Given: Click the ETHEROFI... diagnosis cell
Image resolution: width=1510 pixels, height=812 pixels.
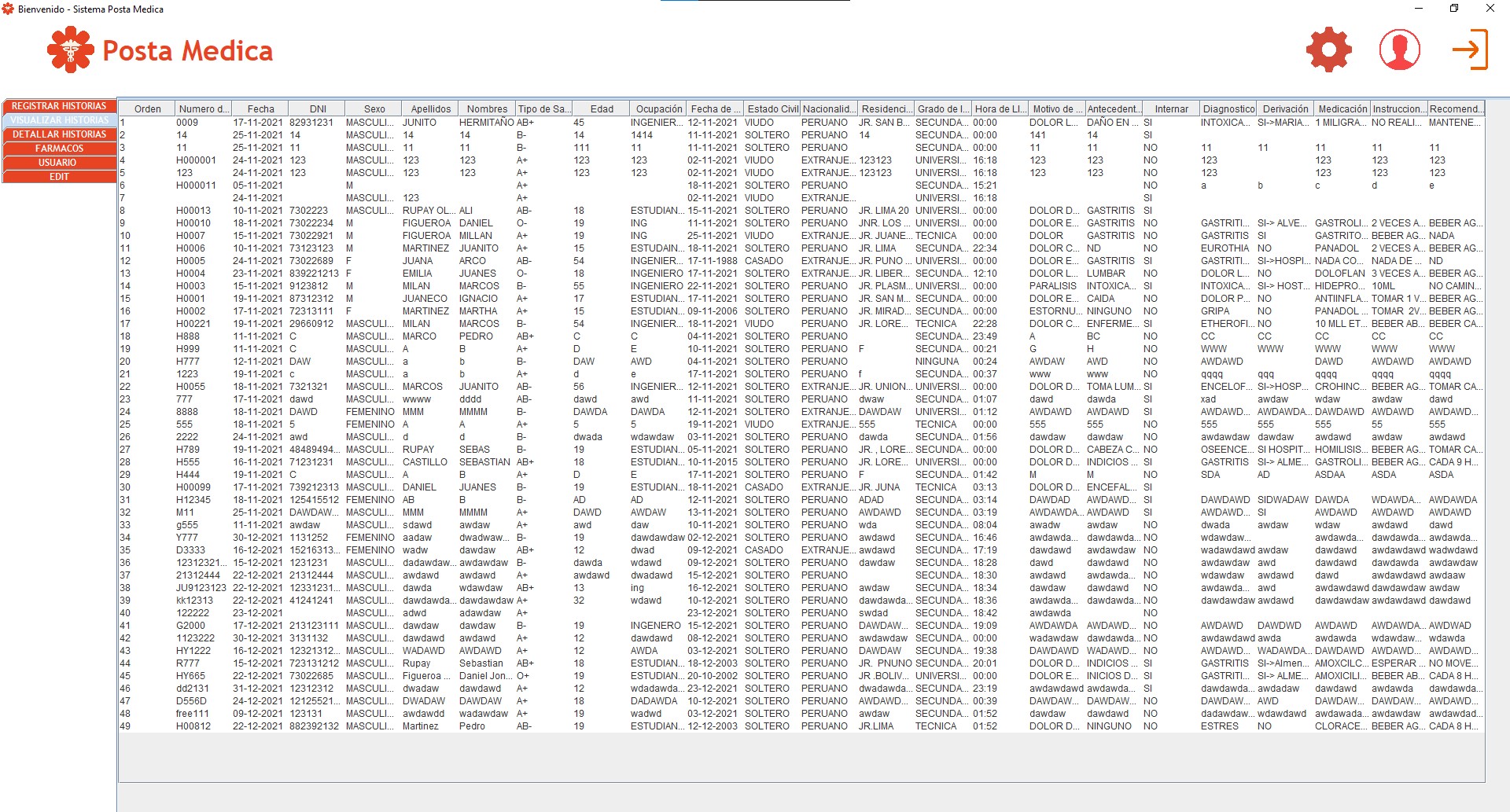Looking at the screenshot, I should (1228, 324).
